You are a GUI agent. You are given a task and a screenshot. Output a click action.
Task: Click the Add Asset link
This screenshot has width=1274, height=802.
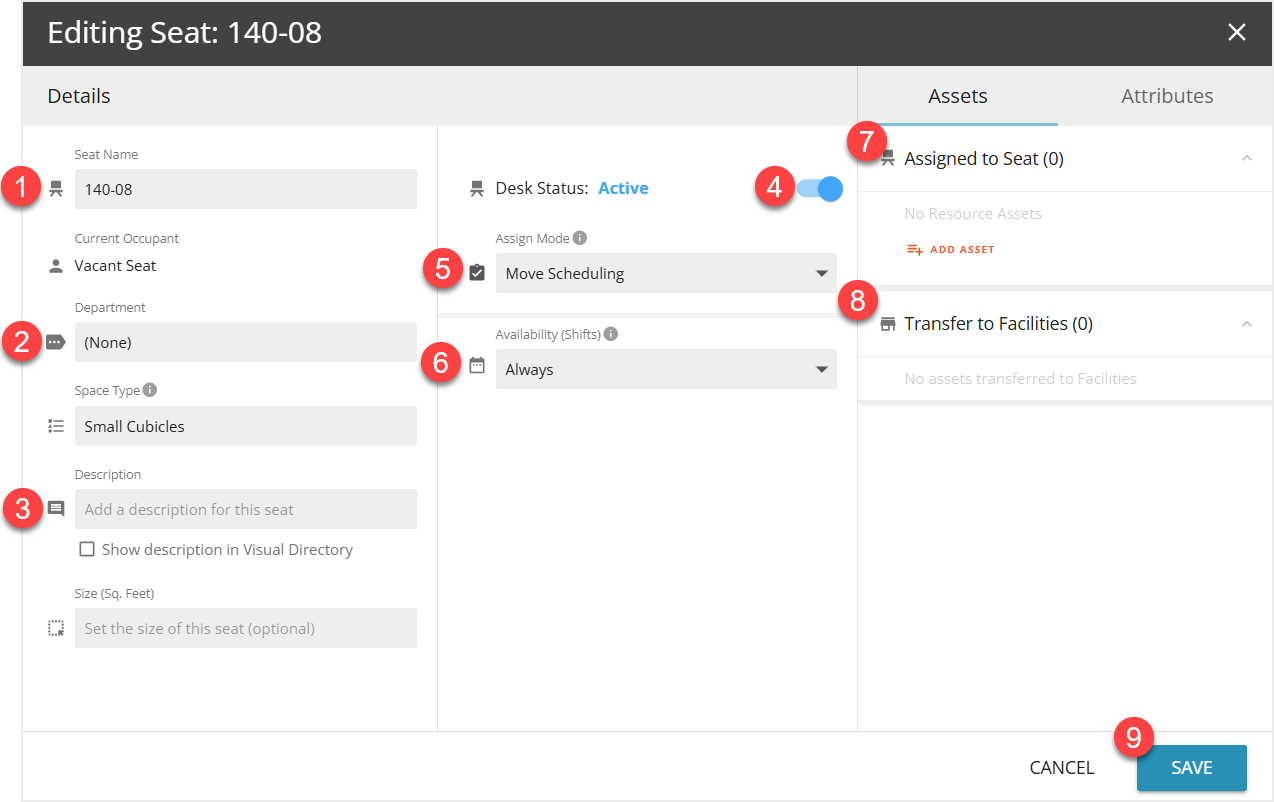tap(950, 249)
